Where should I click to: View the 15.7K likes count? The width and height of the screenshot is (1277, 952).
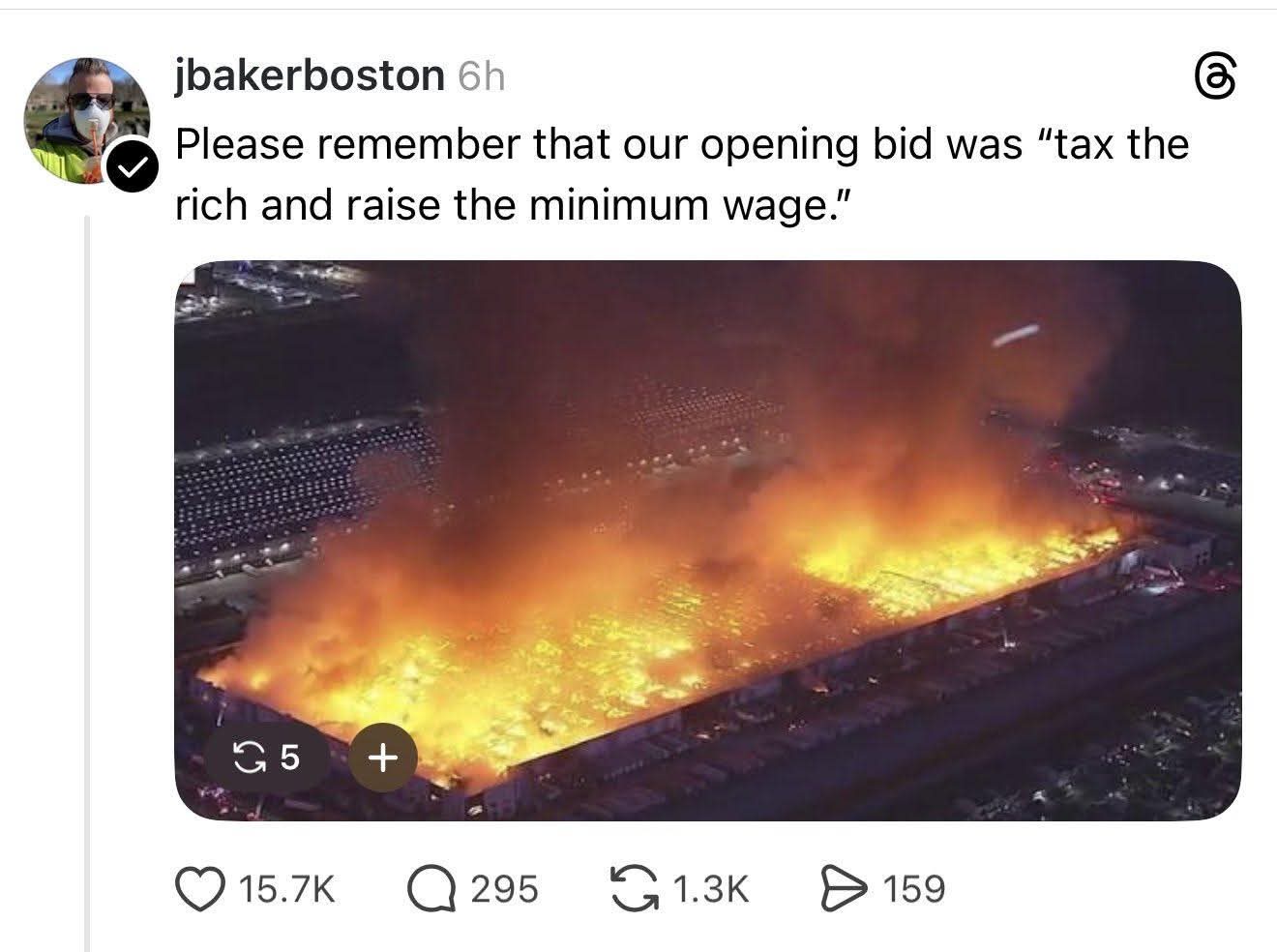[x=286, y=889]
